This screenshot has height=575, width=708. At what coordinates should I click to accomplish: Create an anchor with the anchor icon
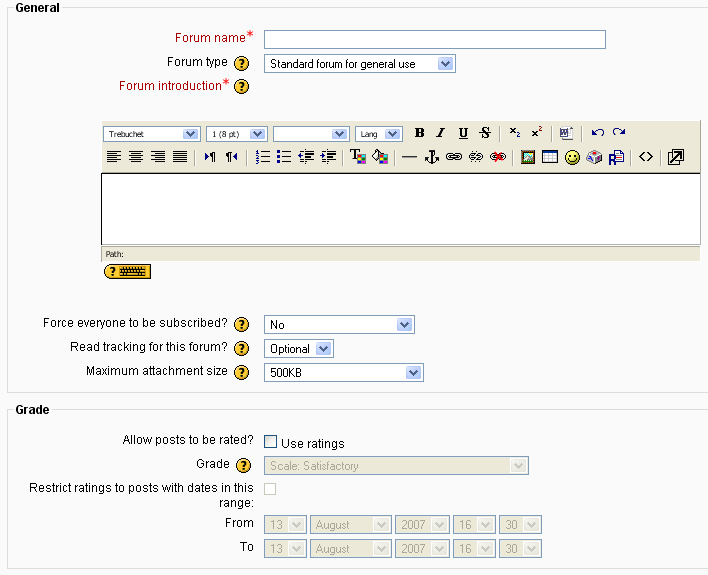coord(432,157)
